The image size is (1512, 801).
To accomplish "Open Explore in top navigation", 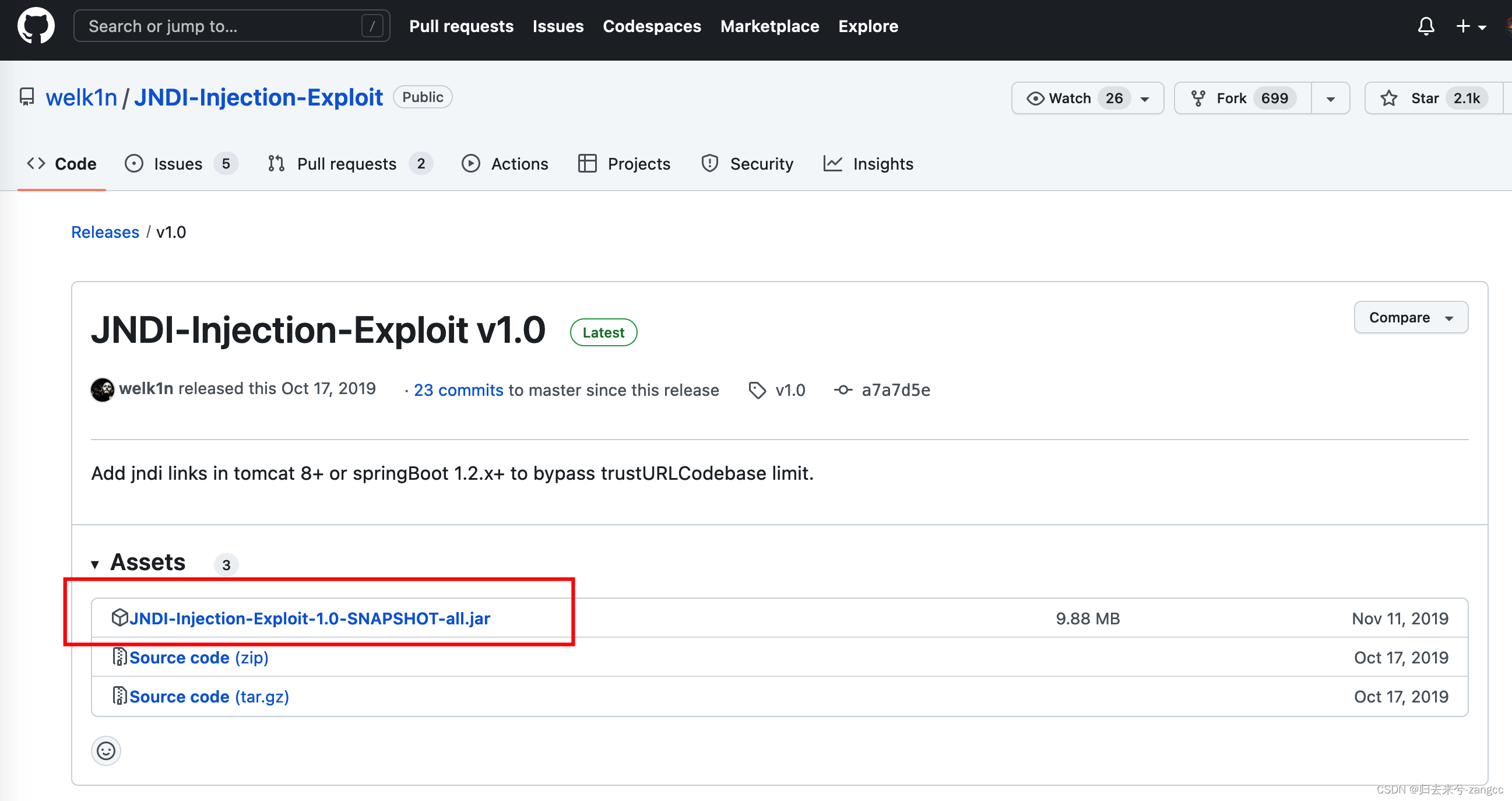I will coord(868,26).
